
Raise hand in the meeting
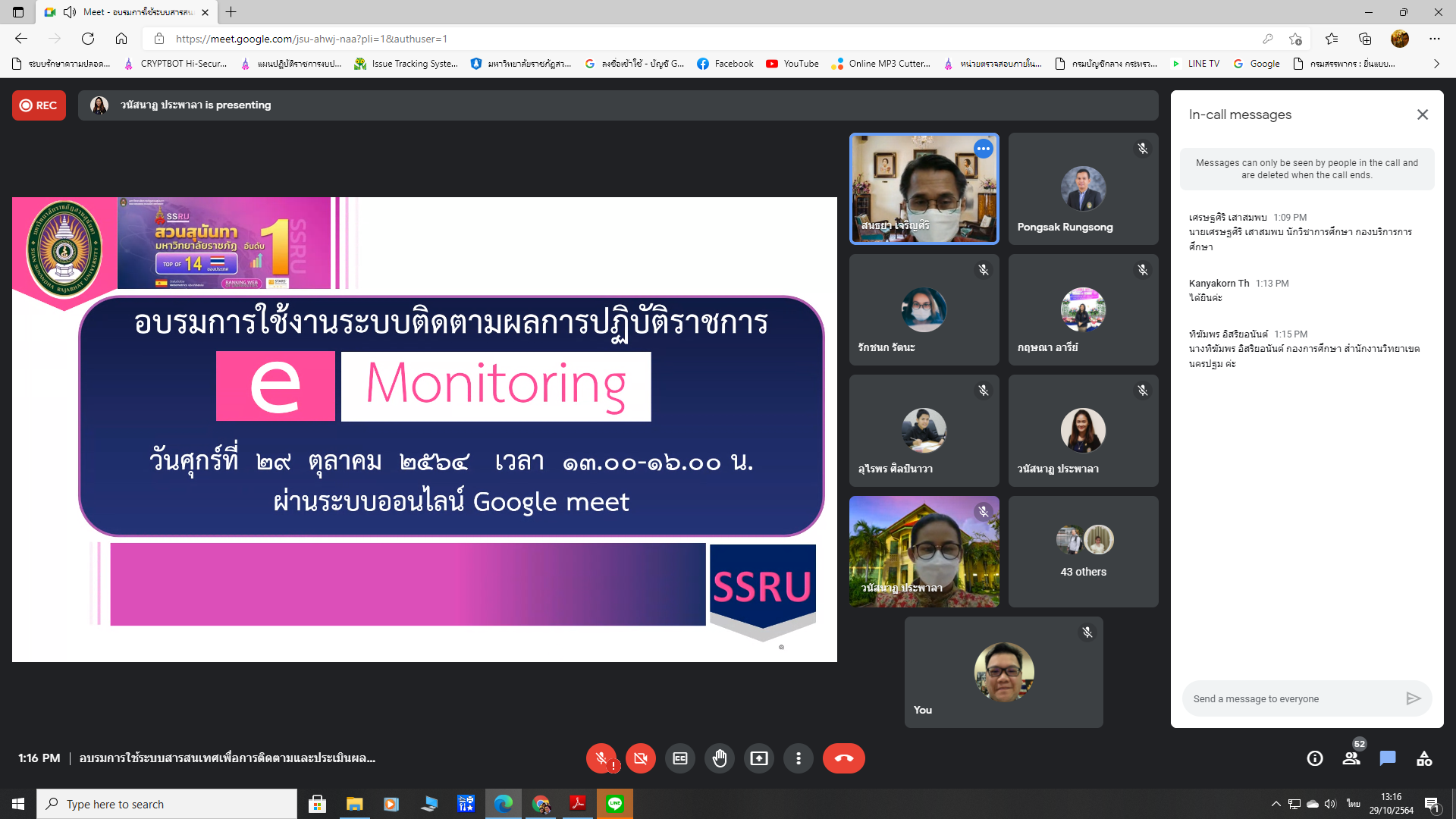click(720, 758)
